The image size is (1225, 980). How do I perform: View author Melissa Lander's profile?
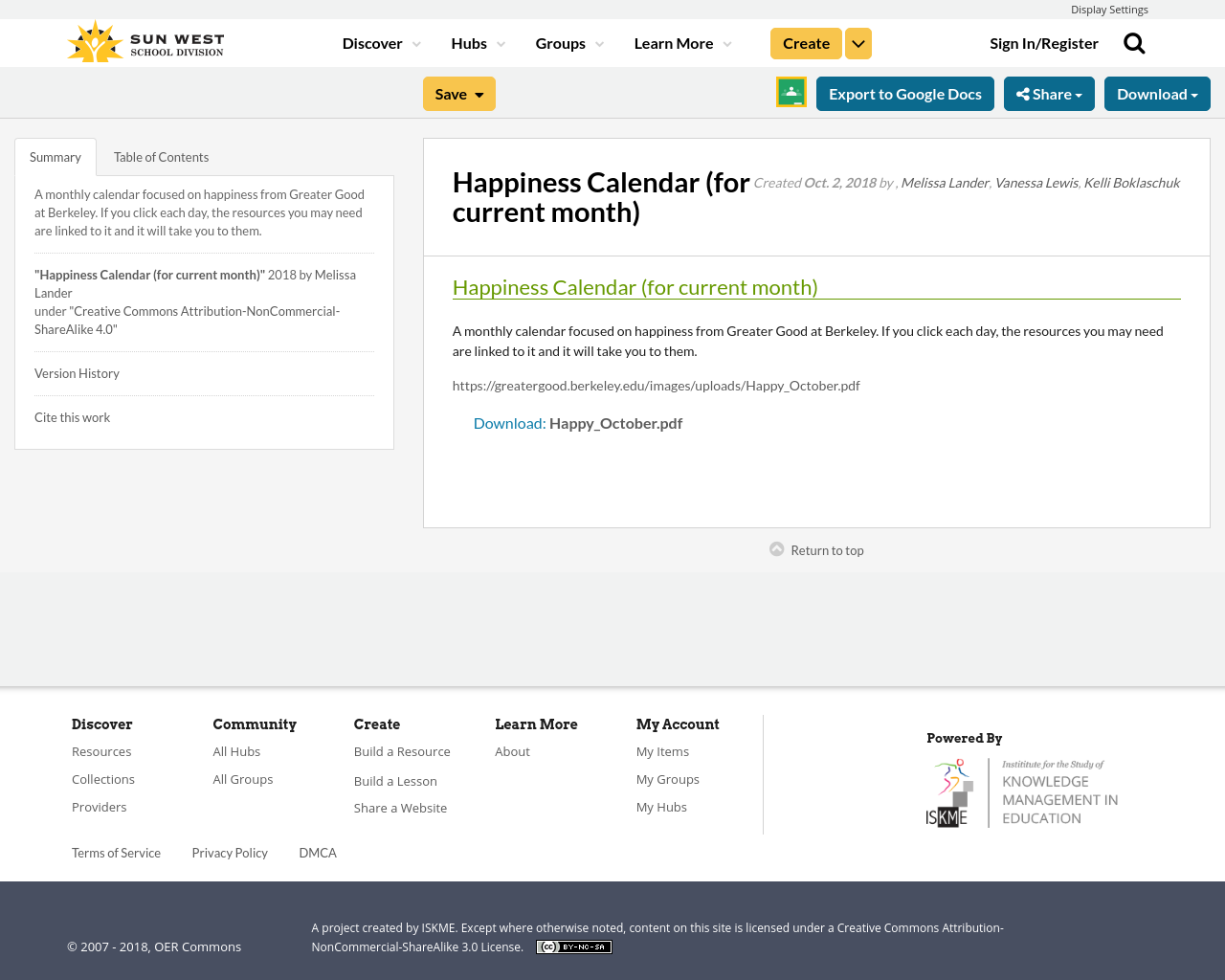coord(944,181)
